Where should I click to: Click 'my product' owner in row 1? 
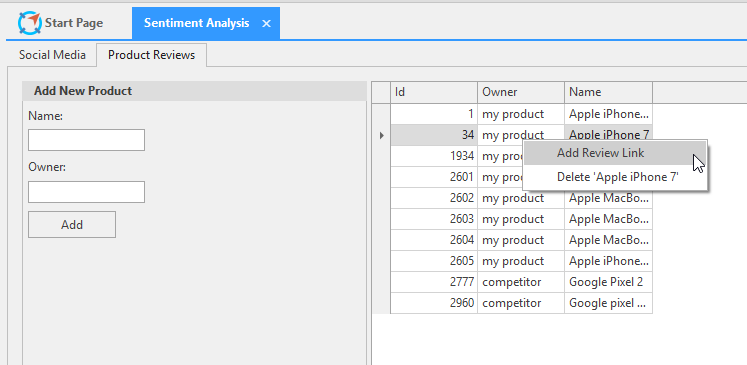coord(521,114)
